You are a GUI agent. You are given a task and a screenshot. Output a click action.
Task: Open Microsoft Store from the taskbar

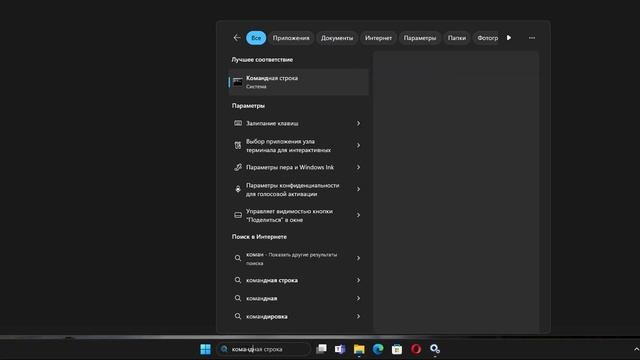pos(397,349)
